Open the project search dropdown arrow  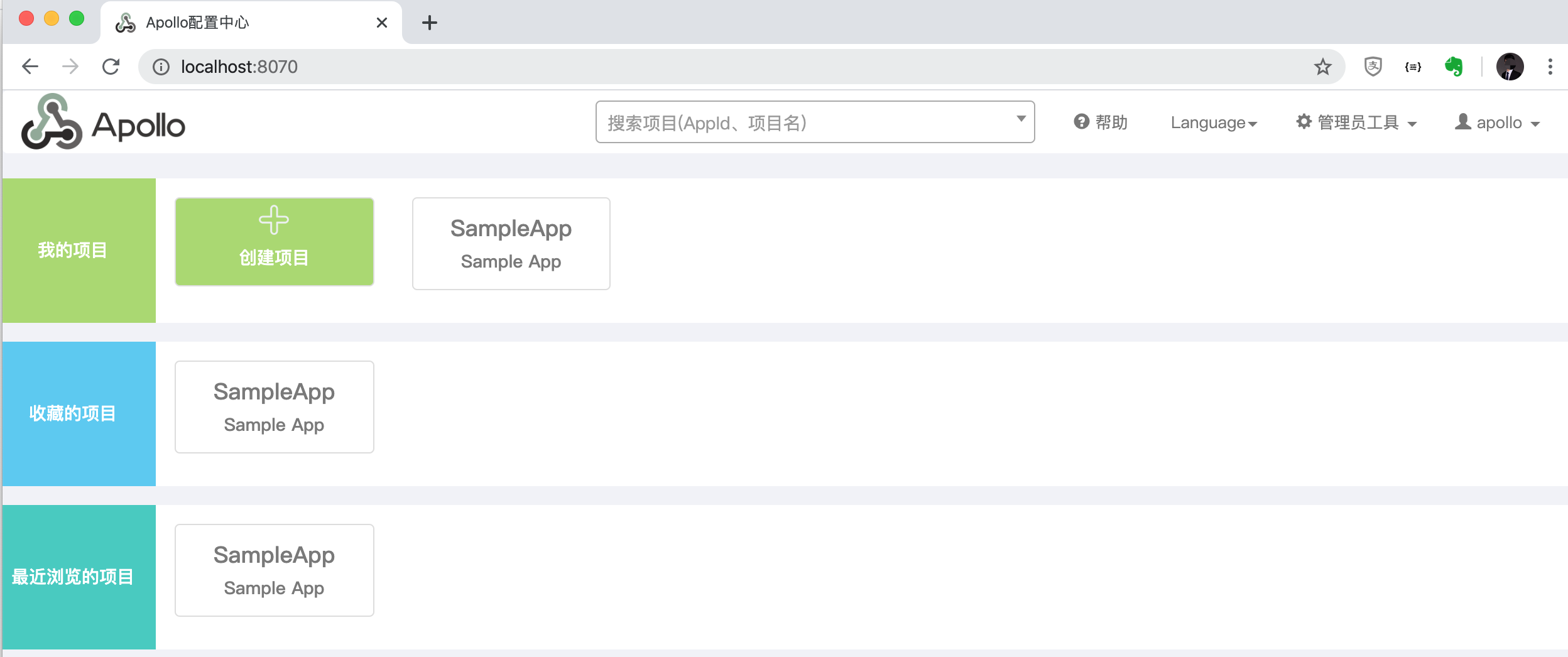(x=1021, y=119)
